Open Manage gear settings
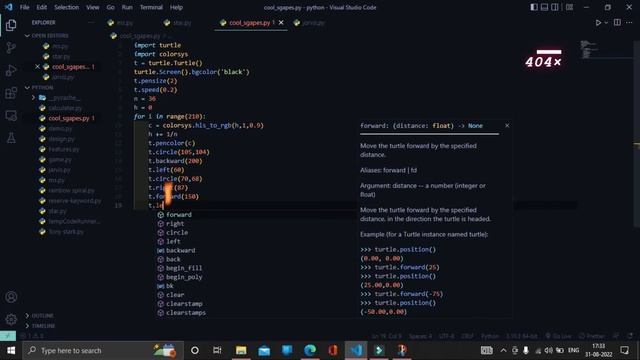The height and width of the screenshot is (360, 640). [11, 319]
